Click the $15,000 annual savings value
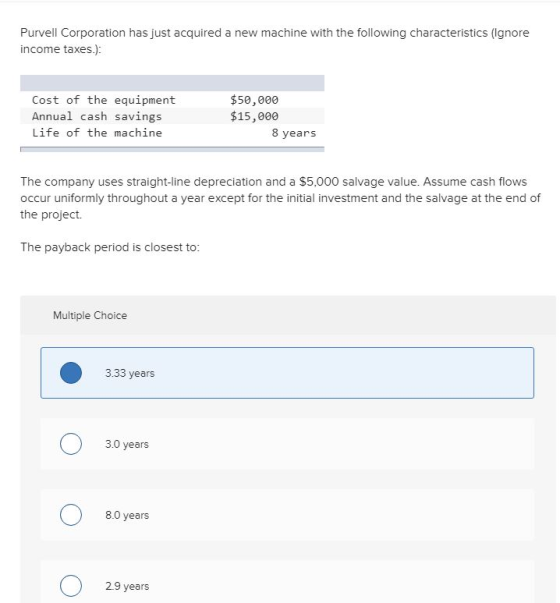The width and height of the screenshot is (560, 603). (x=254, y=116)
